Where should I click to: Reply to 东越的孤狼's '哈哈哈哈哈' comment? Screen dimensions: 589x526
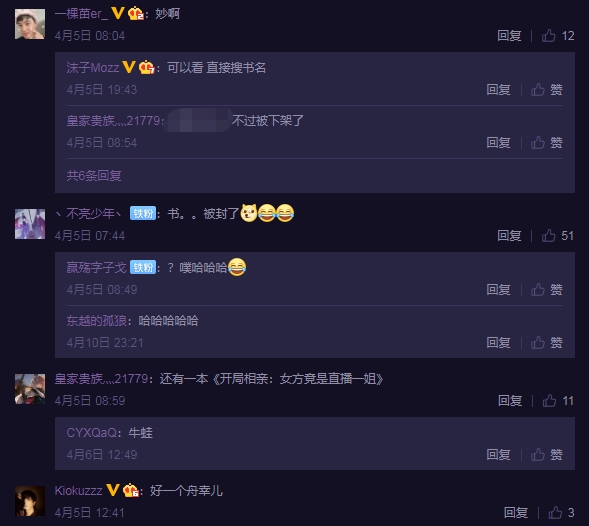[x=498, y=343]
